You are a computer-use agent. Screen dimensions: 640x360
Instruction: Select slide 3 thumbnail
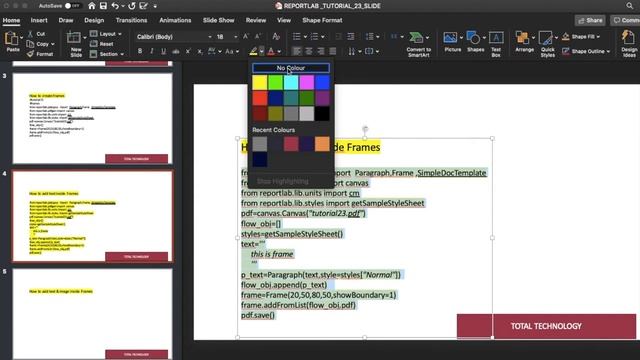[x=92, y=118]
